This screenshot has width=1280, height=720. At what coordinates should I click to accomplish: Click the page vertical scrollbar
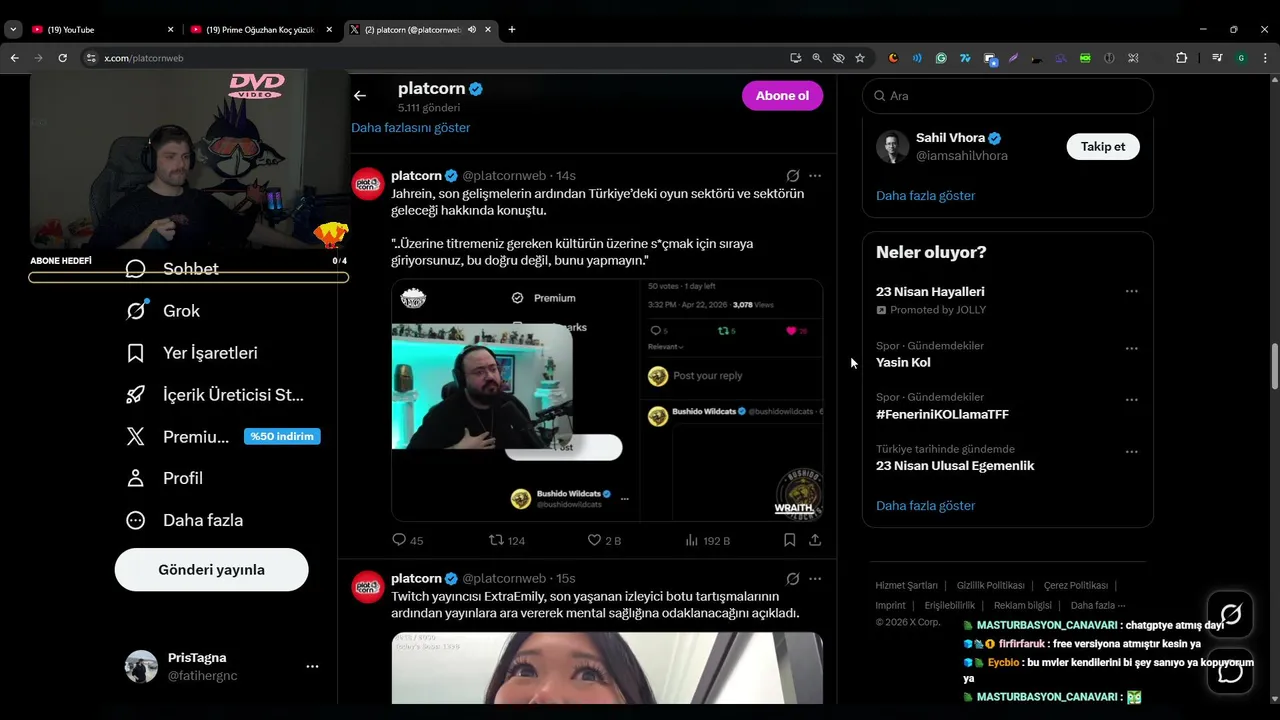point(1274,366)
